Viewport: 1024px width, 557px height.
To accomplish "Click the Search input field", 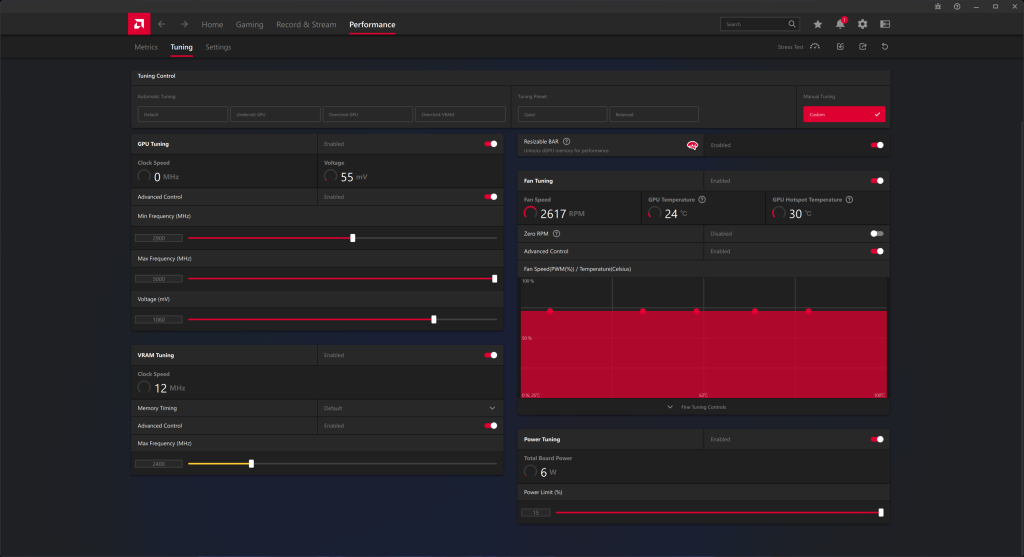I will (x=754, y=24).
